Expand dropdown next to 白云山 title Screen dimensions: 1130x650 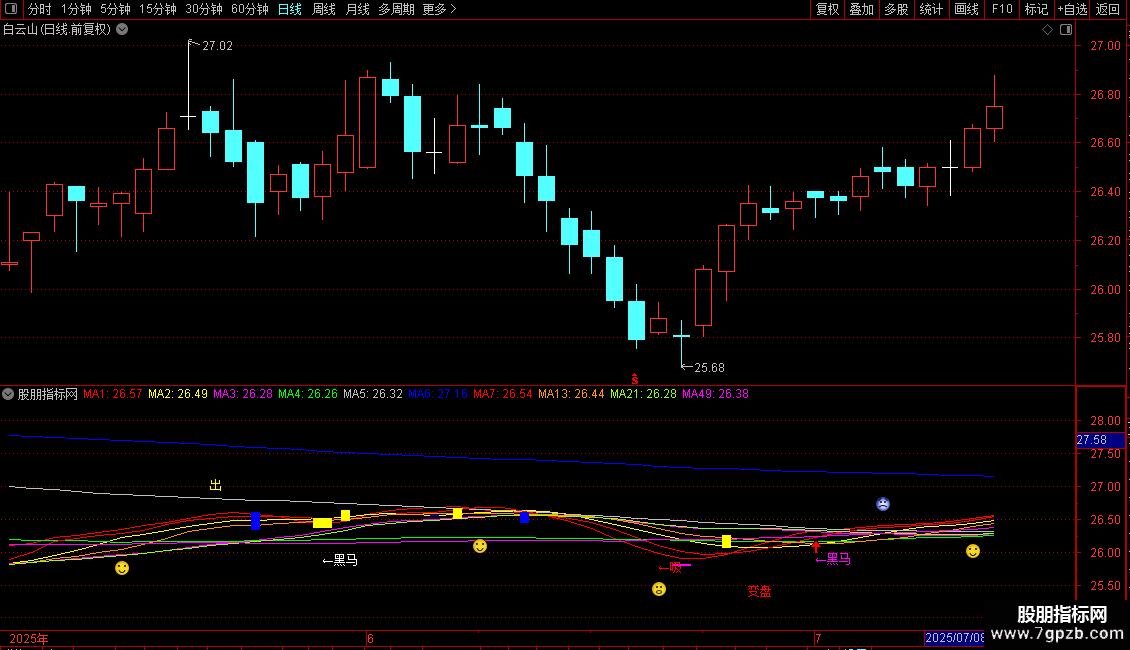[x=123, y=29]
